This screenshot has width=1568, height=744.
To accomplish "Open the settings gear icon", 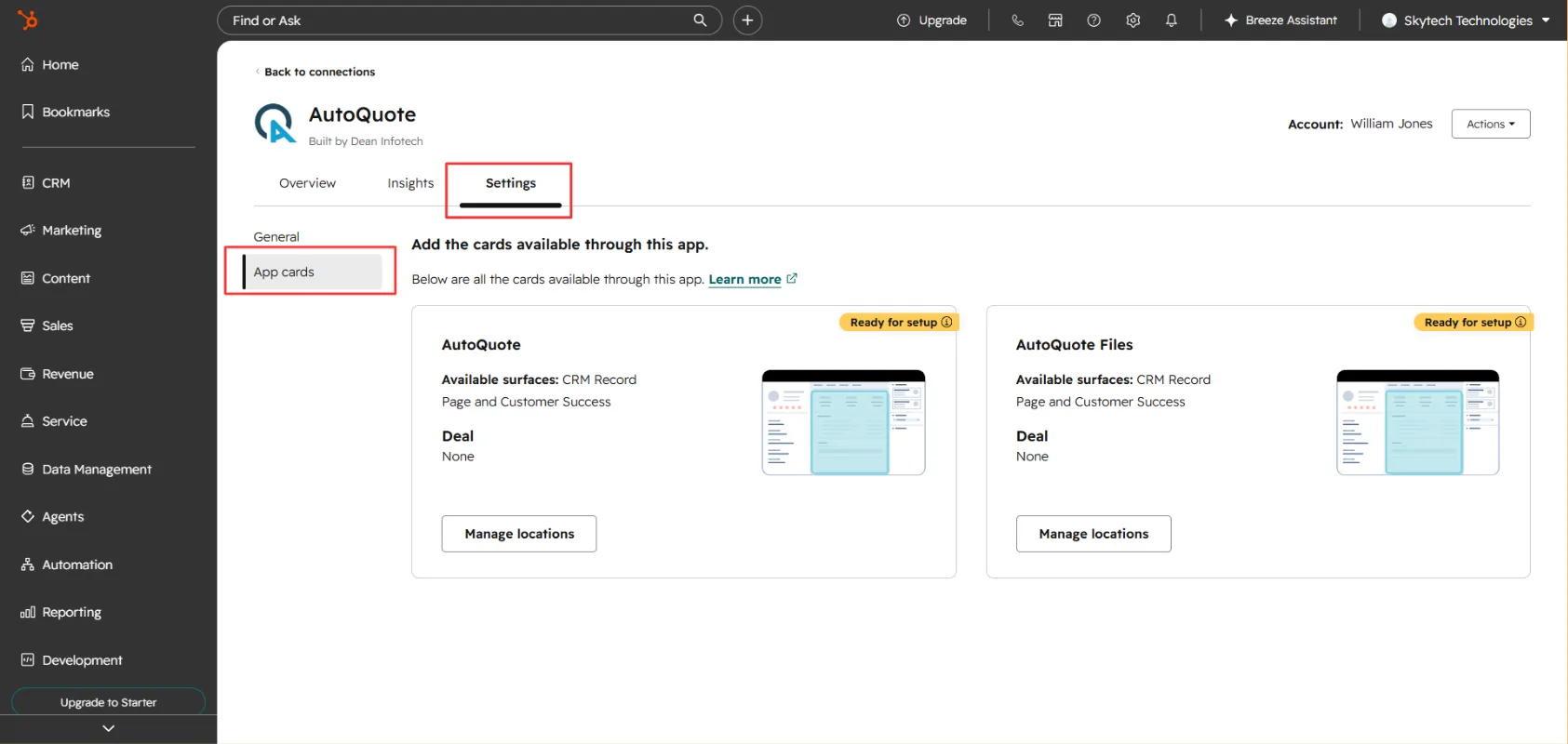I will tap(1132, 20).
